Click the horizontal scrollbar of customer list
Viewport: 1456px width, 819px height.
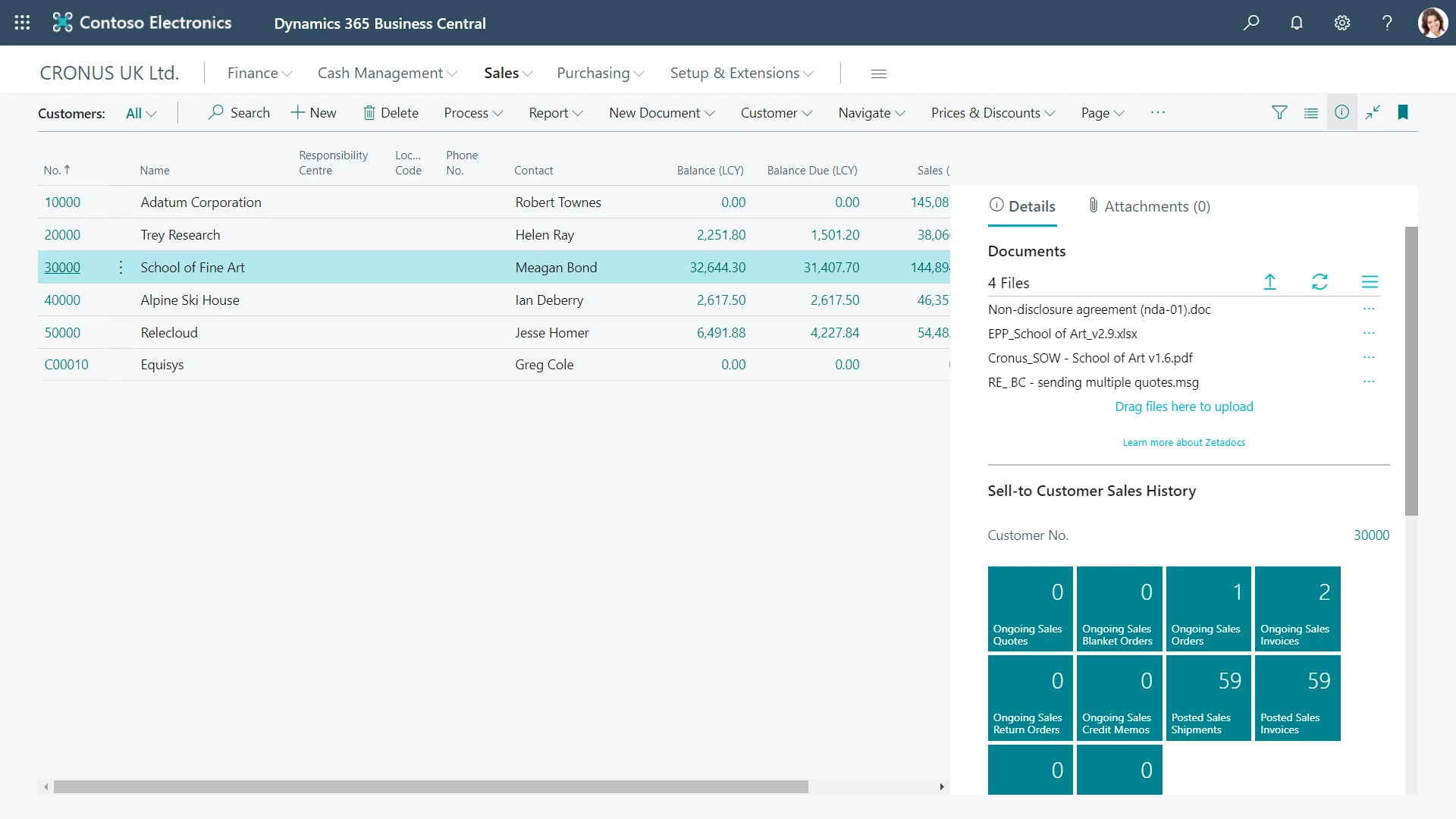(431, 787)
